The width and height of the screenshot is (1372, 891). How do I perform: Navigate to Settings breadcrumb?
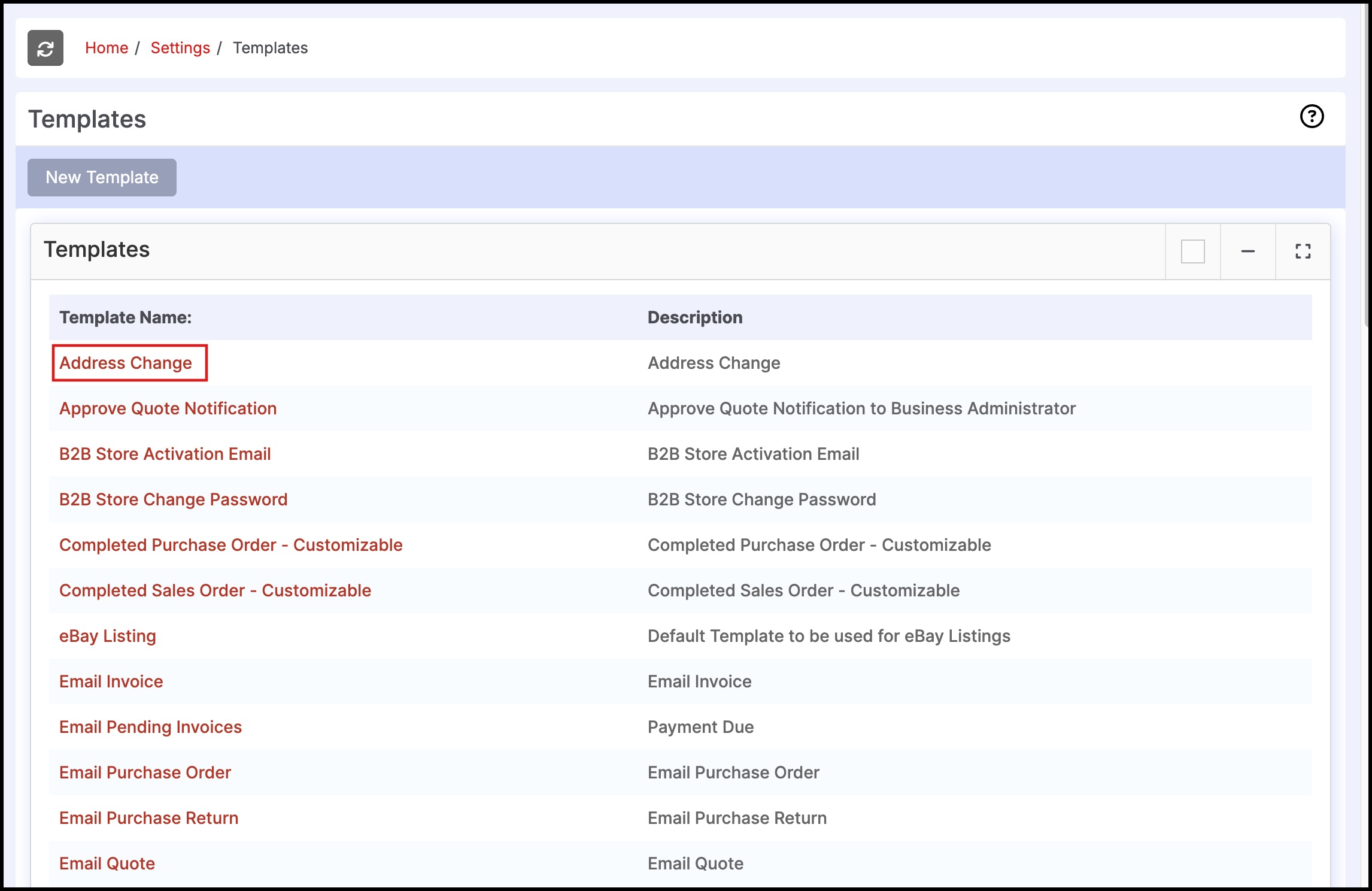pyautogui.click(x=180, y=48)
